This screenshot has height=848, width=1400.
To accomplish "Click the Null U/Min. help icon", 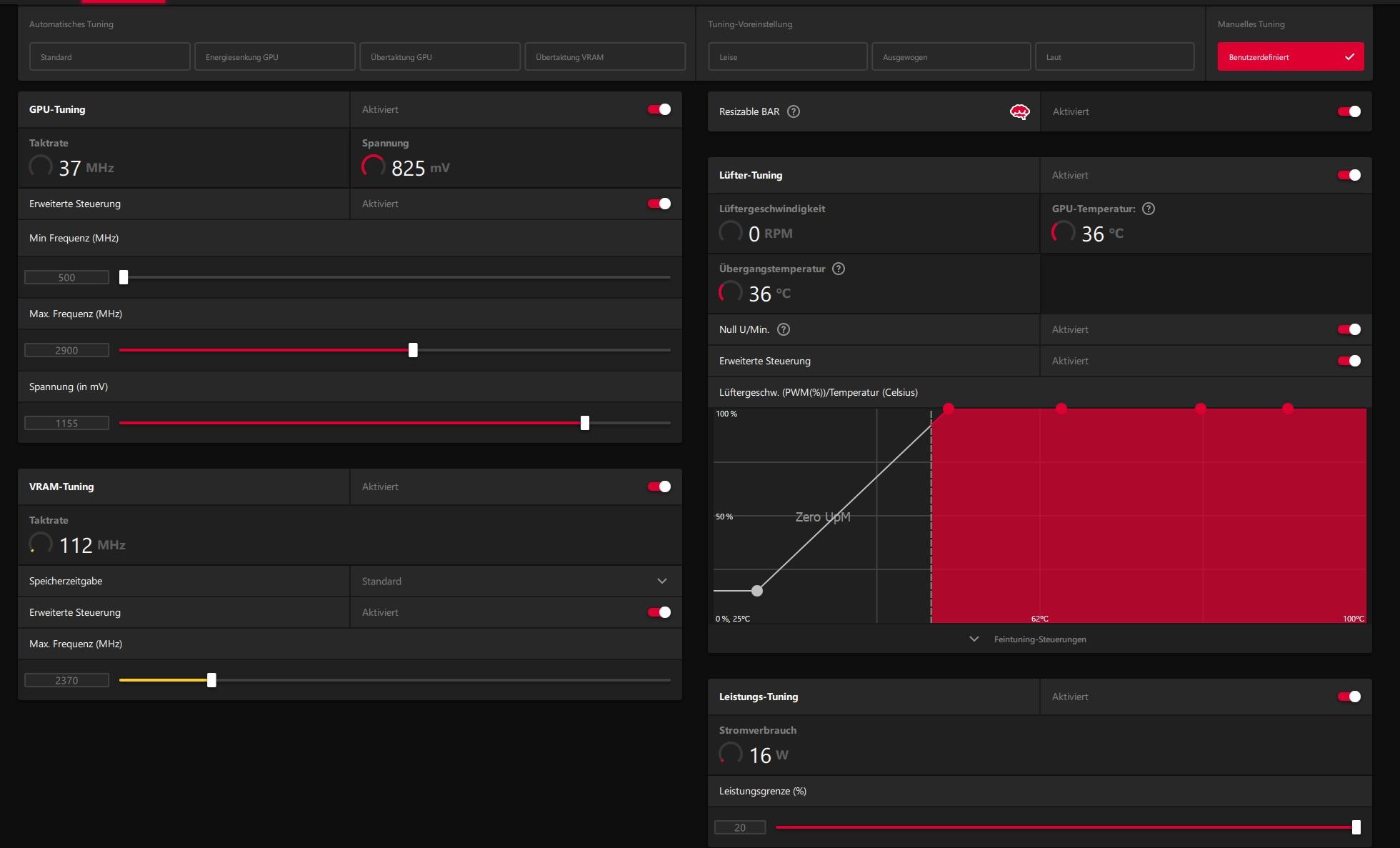I will point(783,329).
